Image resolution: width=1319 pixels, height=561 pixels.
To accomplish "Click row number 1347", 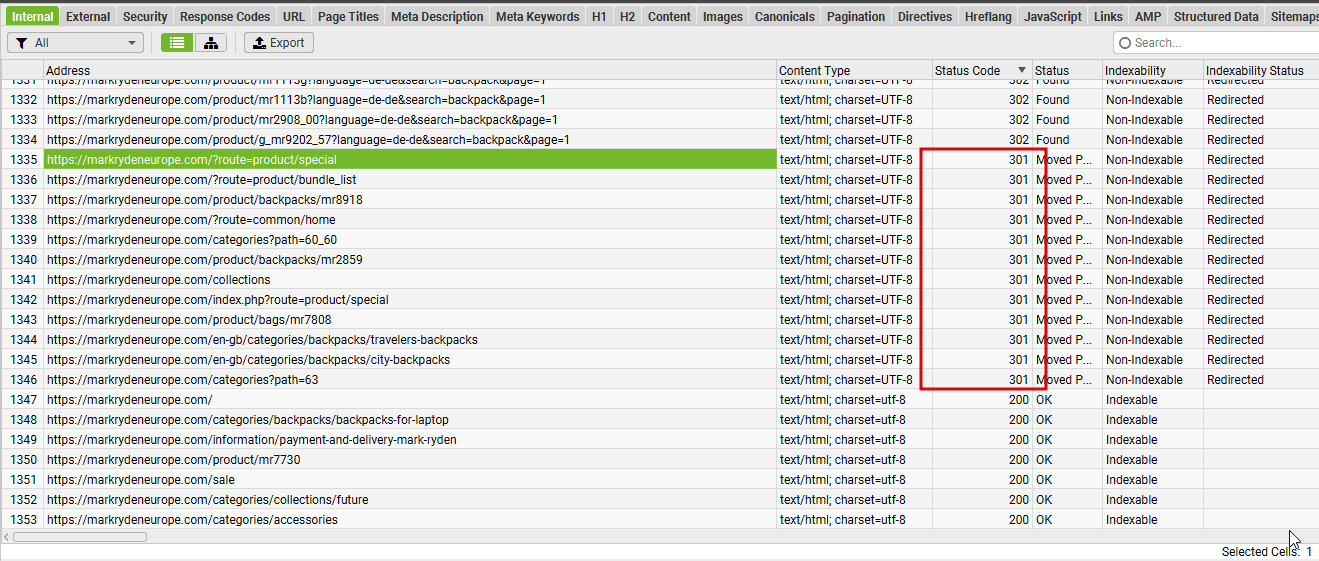I will (22, 399).
